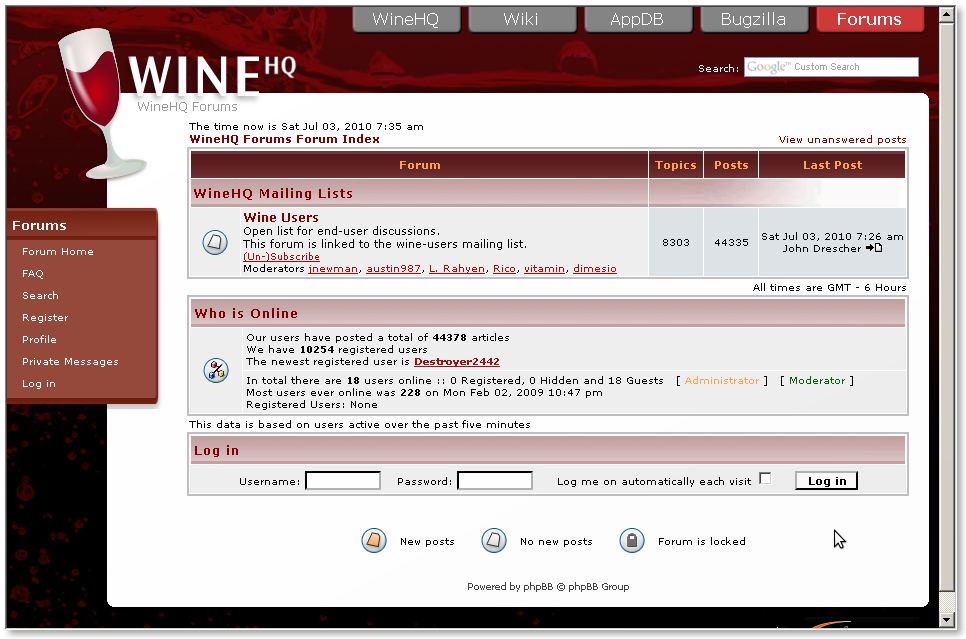Image resolution: width=966 pixels, height=639 pixels.
Task: Click the Who is Online users icon
Action: (x=216, y=370)
